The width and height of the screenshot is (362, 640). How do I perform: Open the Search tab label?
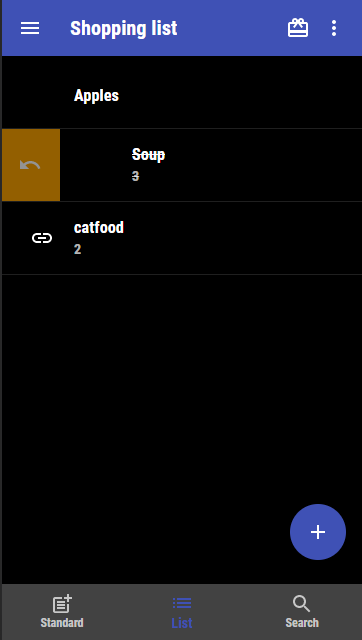coord(302,623)
